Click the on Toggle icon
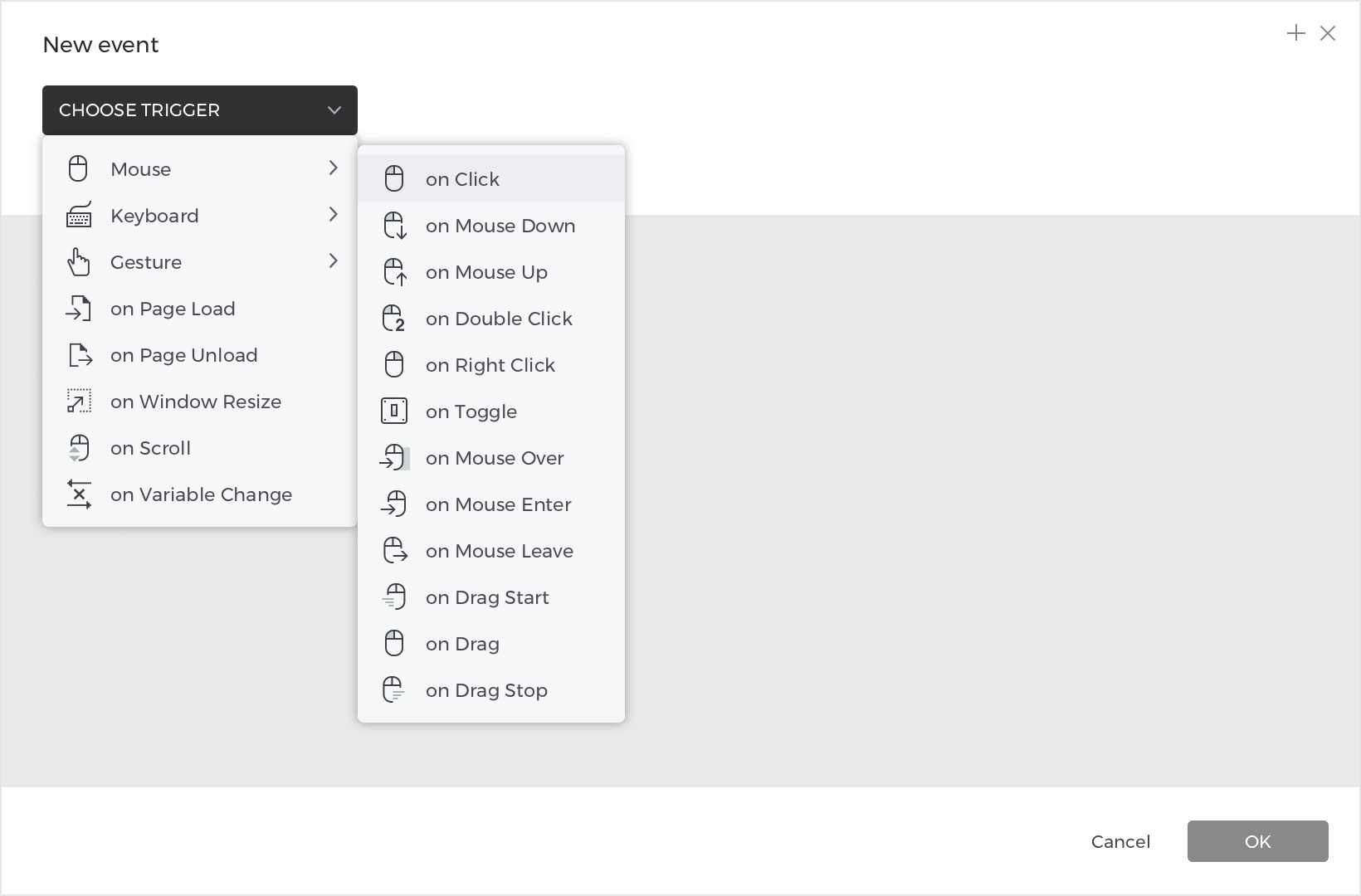This screenshot has height=896, width=1361. point(394,411)
